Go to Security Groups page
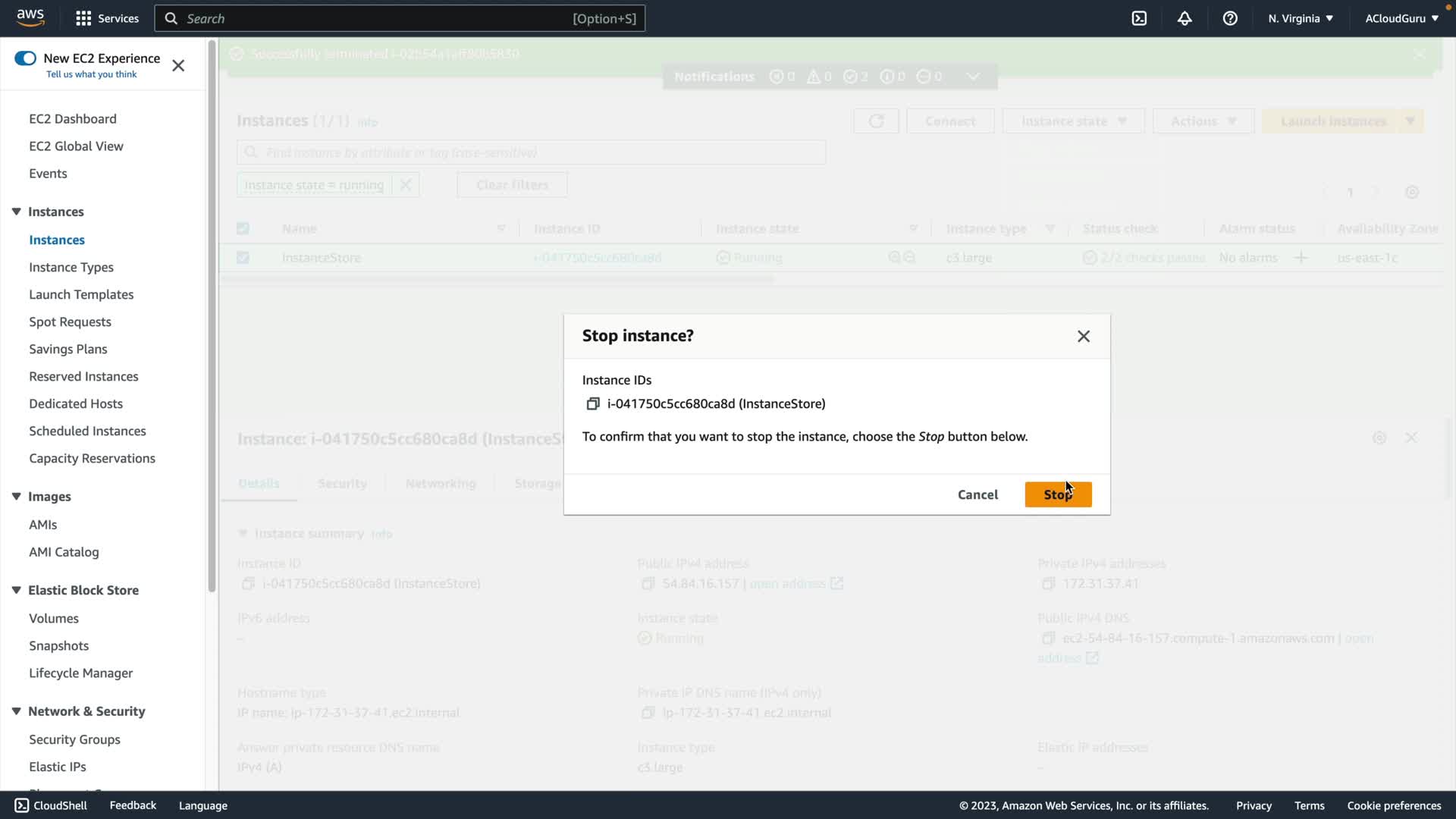This screenshot has height=819, width=1456. 74,739
